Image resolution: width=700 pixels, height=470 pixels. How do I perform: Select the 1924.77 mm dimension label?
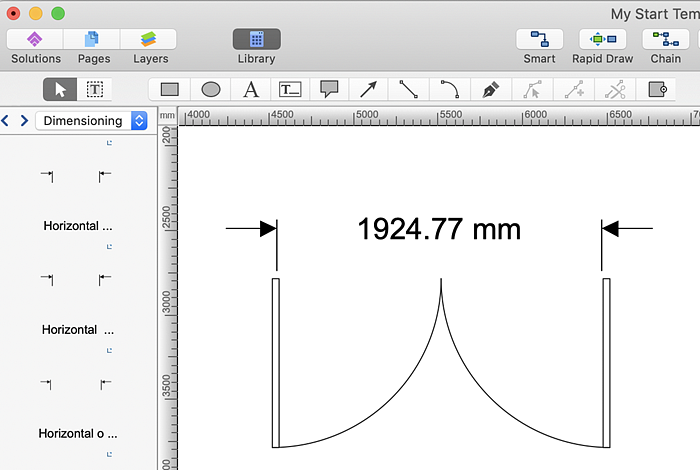click(x=439, y=230)
